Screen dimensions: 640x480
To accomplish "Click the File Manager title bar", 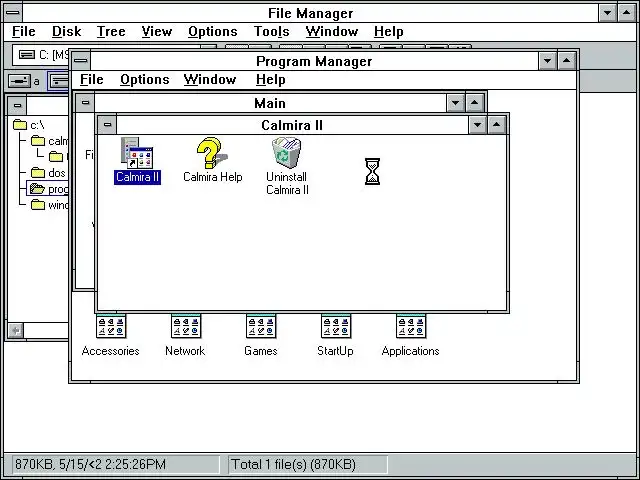I will point(311,13).
